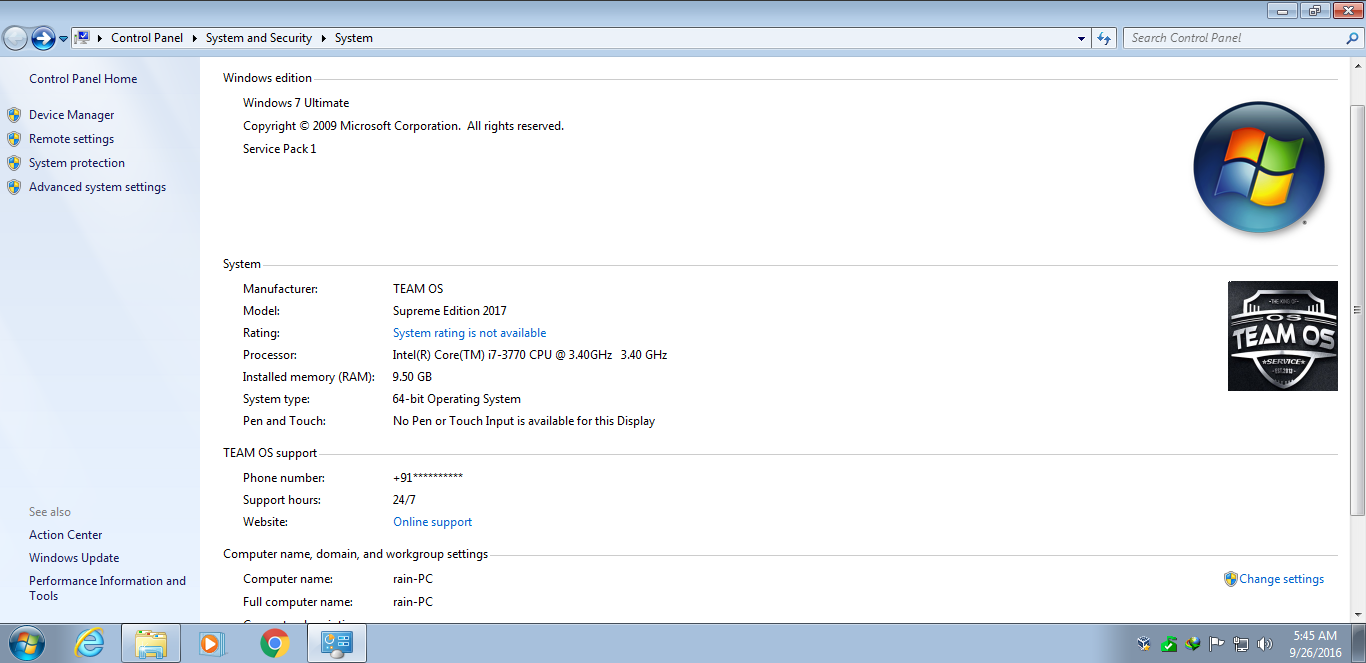Viewport: 1366px width, 663px height.
Task: Open Remote settings
Action: click(x=71, y=139)
